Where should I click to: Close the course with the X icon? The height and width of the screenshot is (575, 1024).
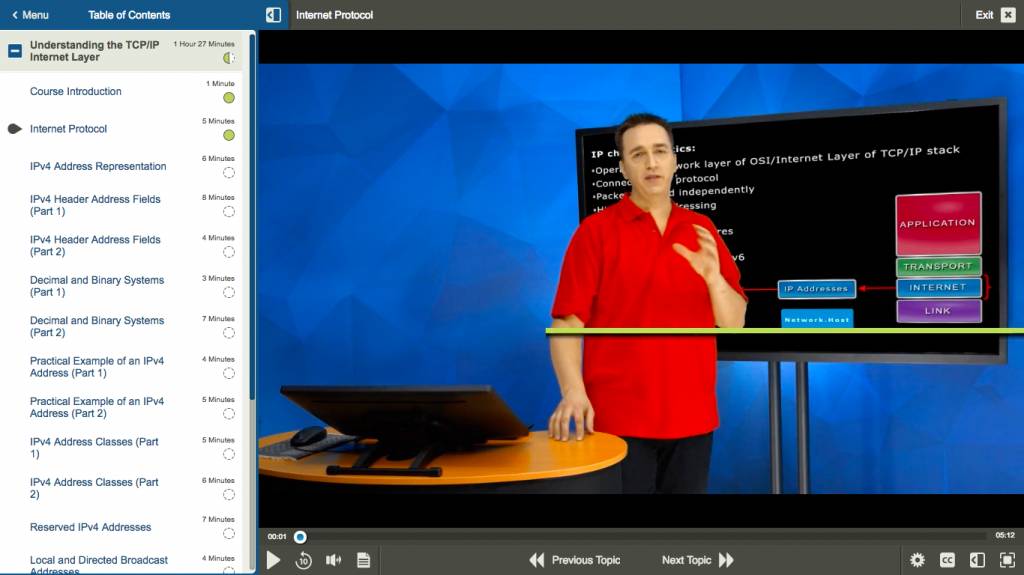click(1008, 14)
